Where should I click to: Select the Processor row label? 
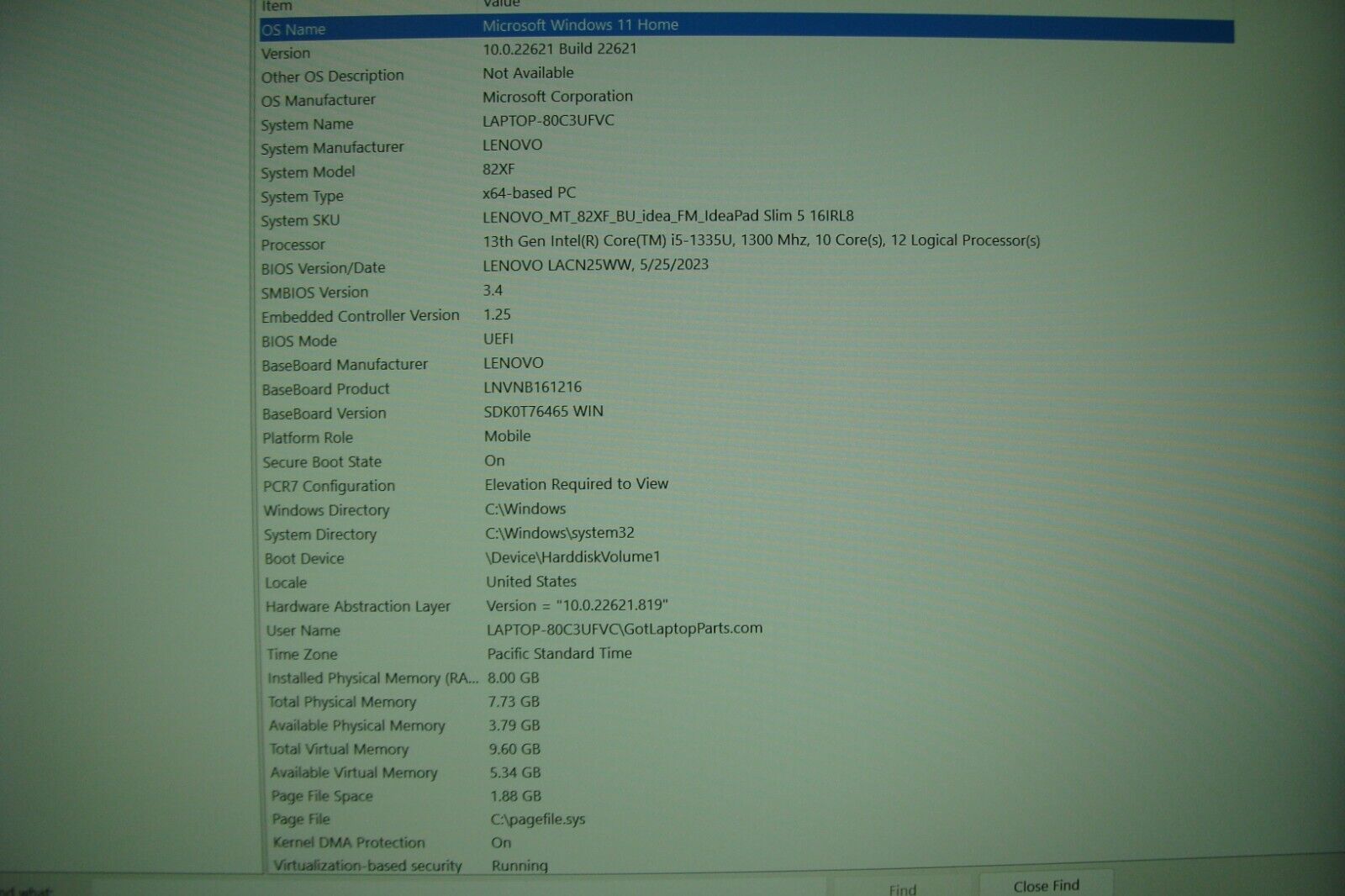click(293, 245)
